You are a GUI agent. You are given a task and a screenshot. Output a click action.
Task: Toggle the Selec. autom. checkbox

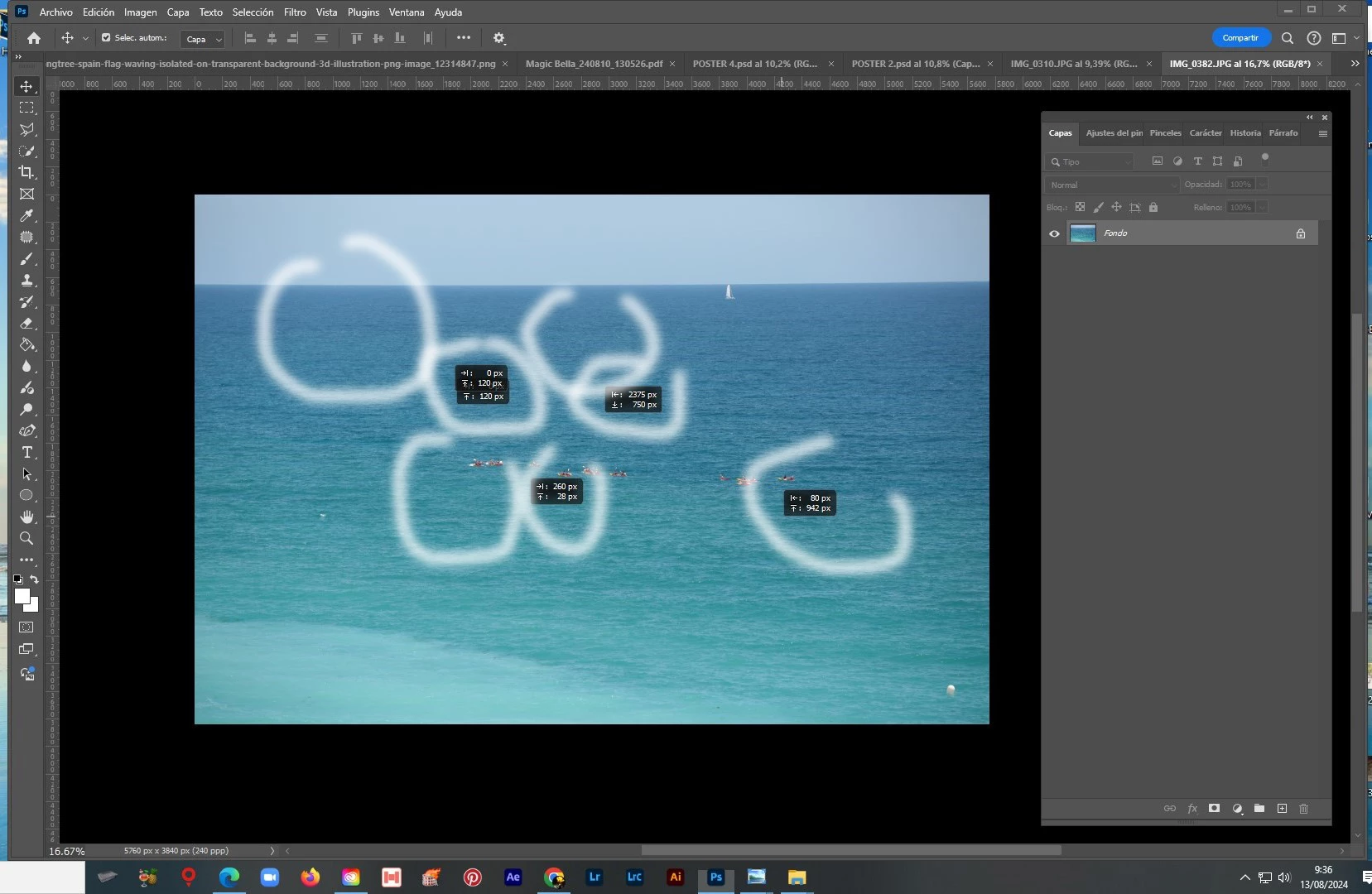[106, 37]
